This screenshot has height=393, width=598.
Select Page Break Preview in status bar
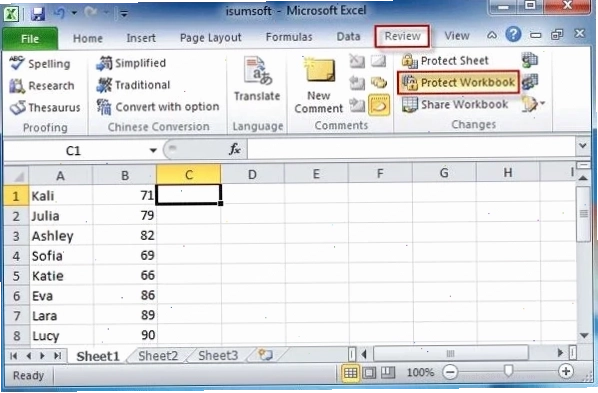tap(388, 372)
